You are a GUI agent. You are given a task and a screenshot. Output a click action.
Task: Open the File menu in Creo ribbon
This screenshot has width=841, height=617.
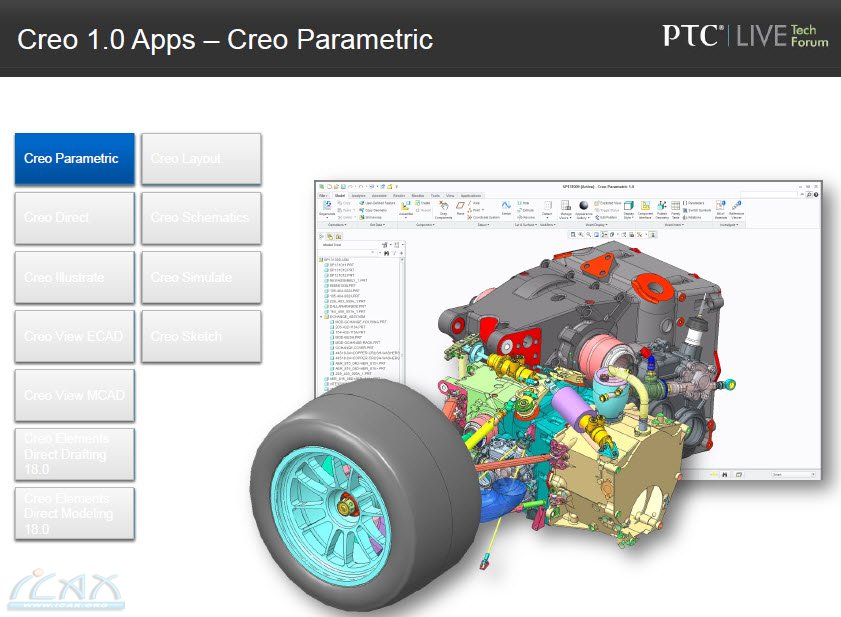(x=323, y=196)
